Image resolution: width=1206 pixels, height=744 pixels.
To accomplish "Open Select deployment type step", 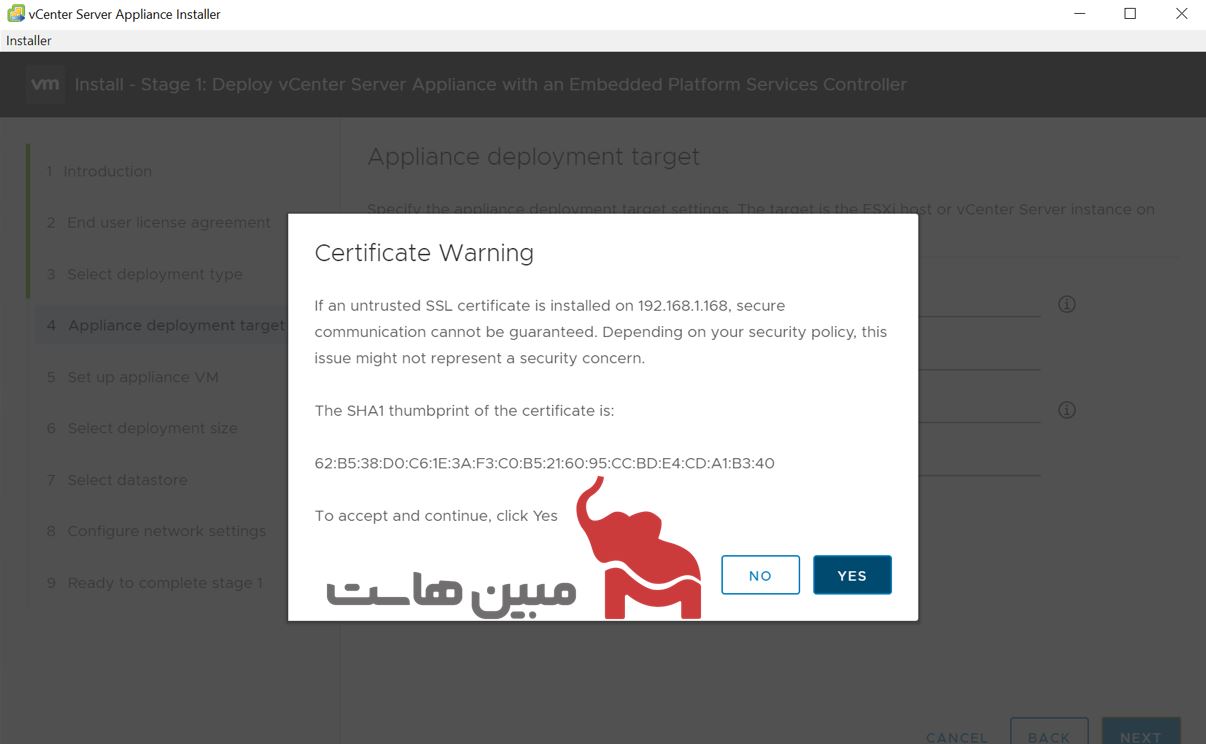I will click(154, 274).
